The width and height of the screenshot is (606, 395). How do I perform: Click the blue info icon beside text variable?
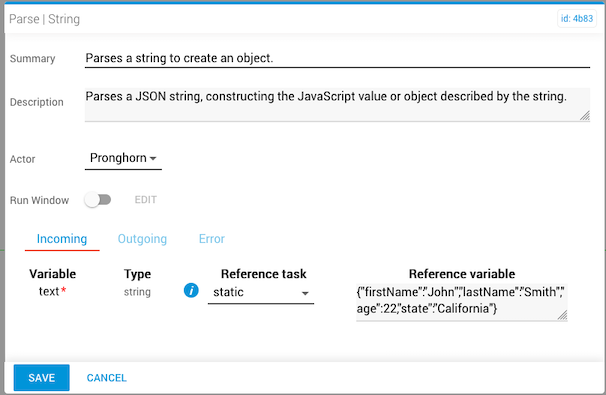[x=191, y=291]
